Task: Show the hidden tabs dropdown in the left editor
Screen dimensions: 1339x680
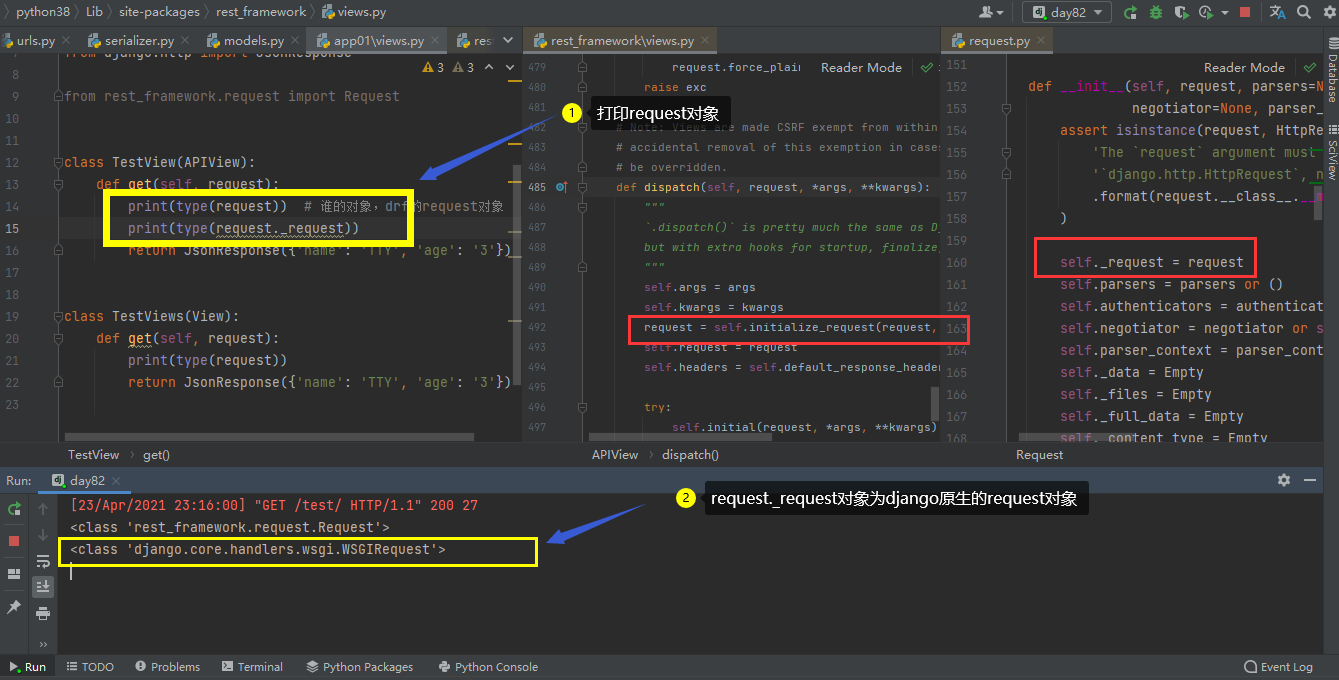Action: [x=508, y=41]
